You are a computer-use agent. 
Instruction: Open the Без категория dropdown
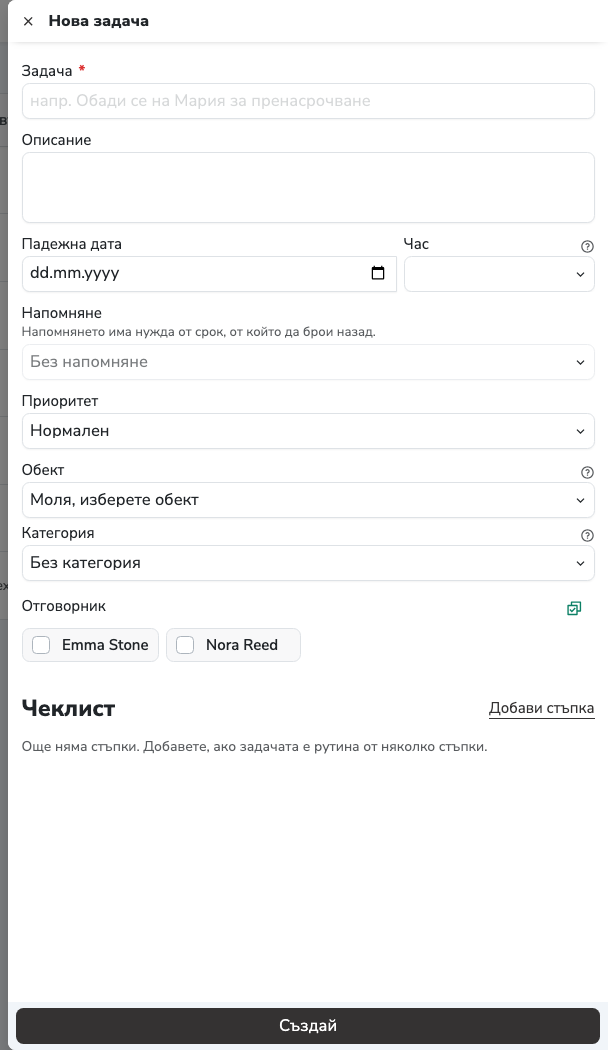pyautogui.click(x=308, y=563)
